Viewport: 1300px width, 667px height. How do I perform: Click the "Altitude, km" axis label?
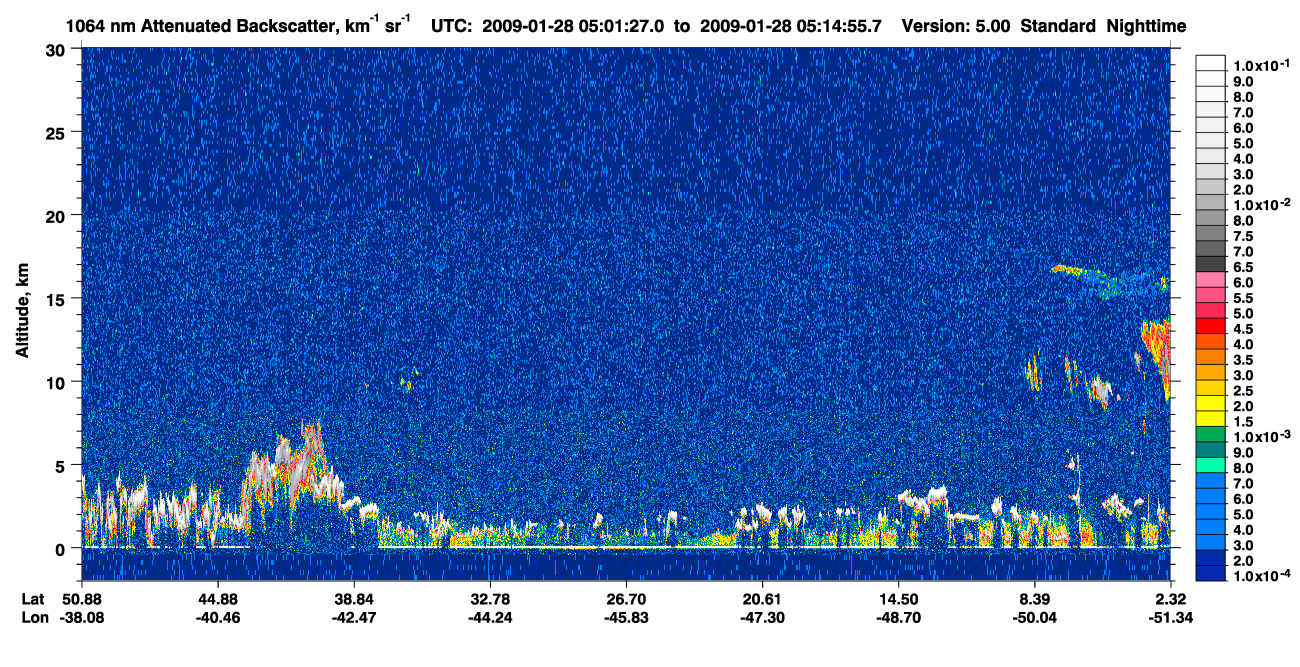(x=22, y=312)
